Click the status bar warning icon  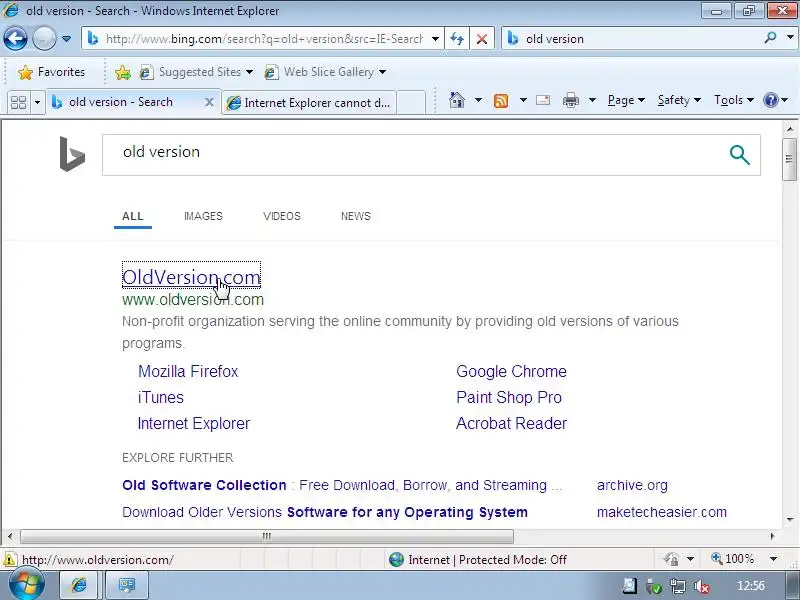(10, 560)
